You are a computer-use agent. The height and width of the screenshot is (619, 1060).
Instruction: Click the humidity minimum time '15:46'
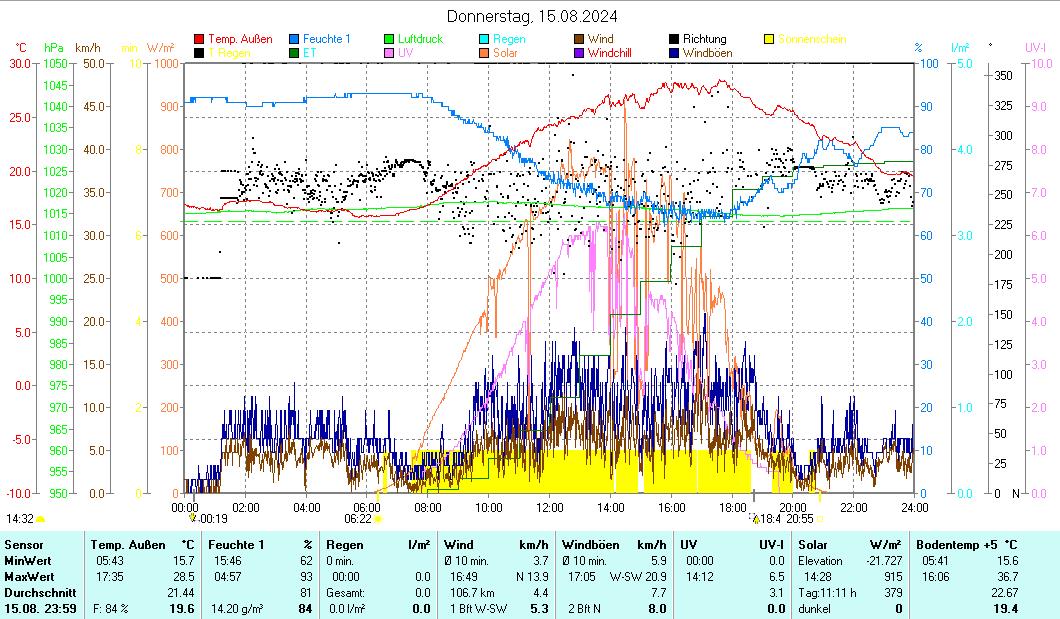[x=228, y=561]
